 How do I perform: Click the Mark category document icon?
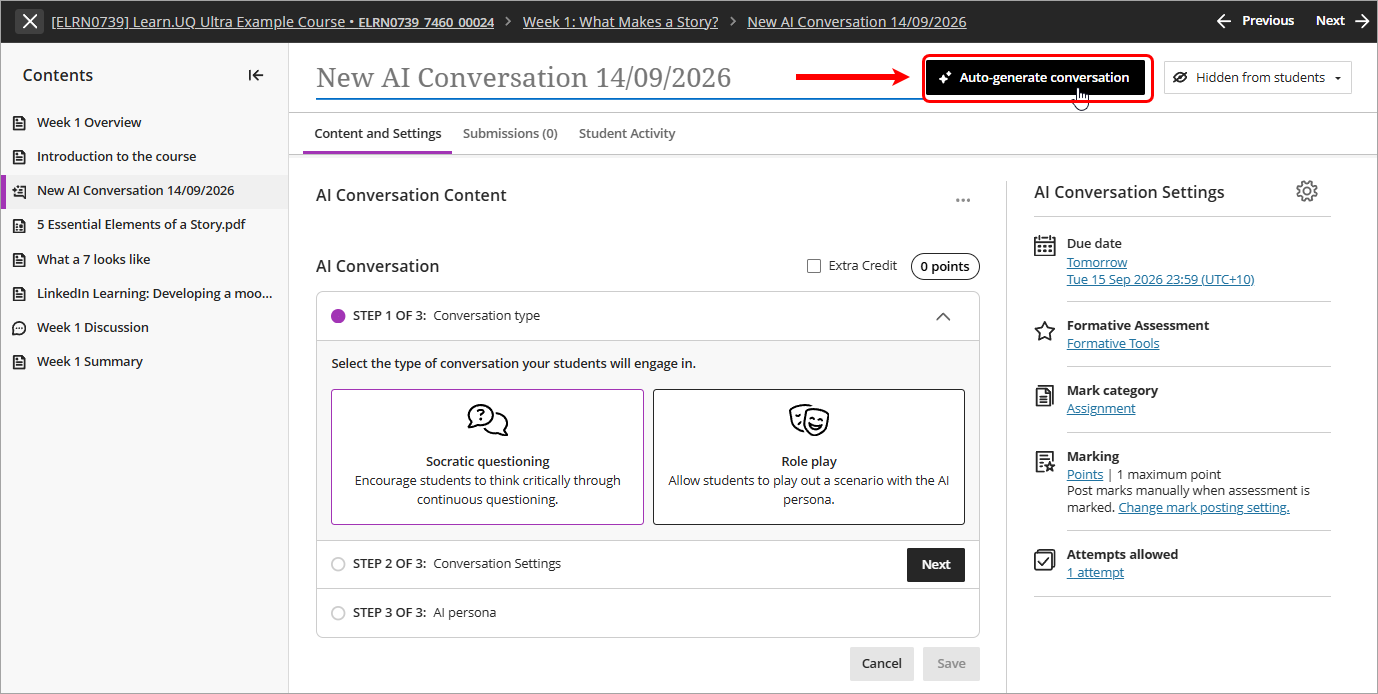coord(1045,396)
